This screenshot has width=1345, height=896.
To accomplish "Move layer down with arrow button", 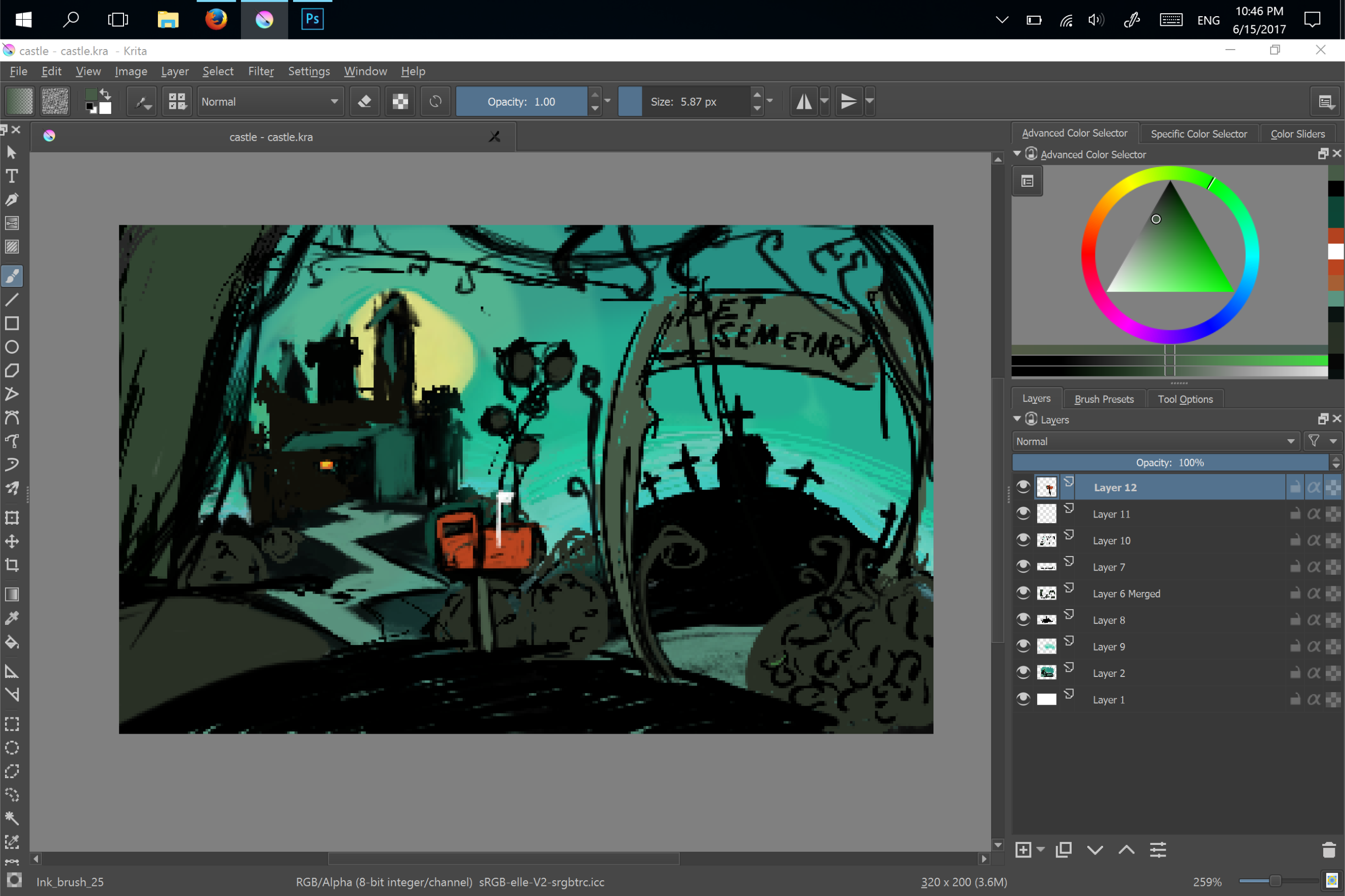I will 1095,850.
